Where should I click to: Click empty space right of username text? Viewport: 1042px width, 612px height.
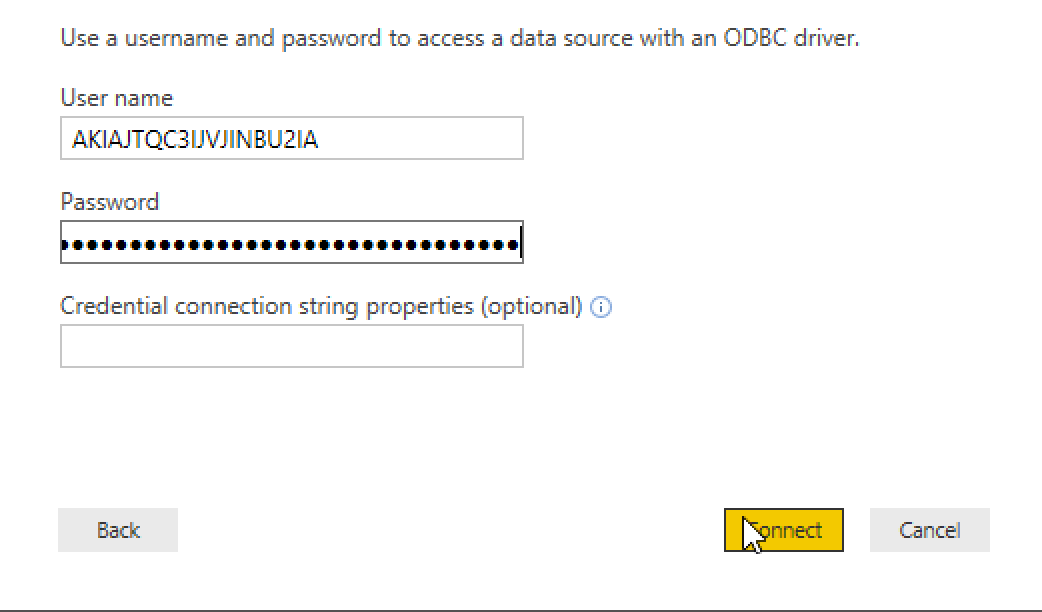click(x=419, y=138)
